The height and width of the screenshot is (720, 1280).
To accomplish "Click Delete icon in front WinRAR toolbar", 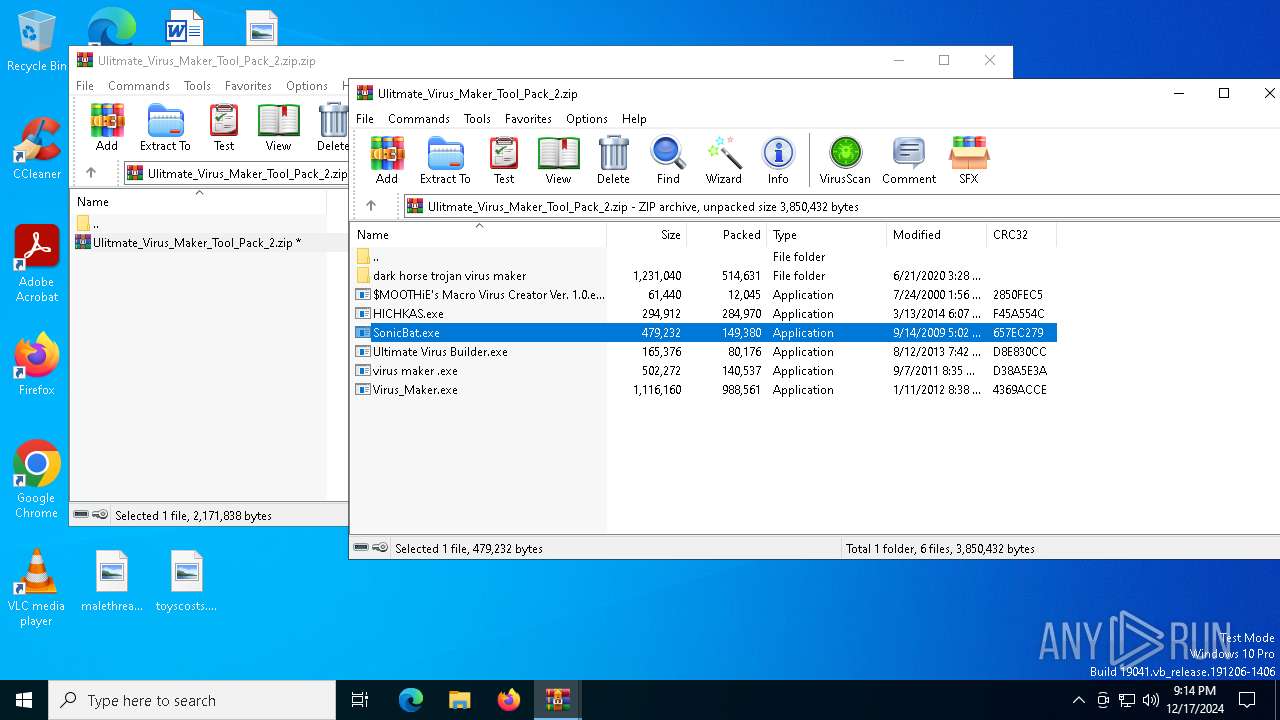I will pyautogui.click(x=613, y=160).
